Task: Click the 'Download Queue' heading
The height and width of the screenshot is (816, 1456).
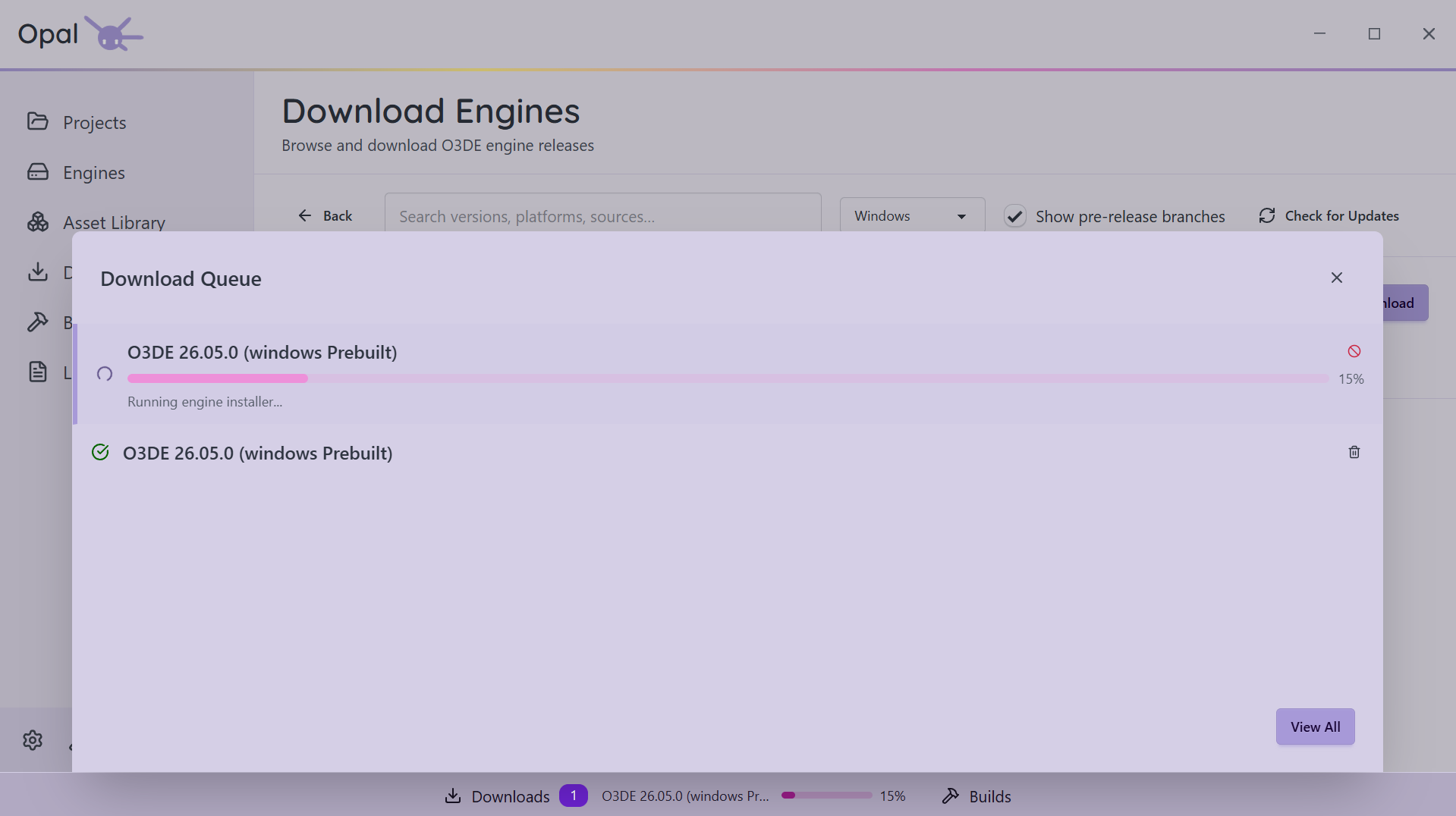Action: [x=181, y=278]
